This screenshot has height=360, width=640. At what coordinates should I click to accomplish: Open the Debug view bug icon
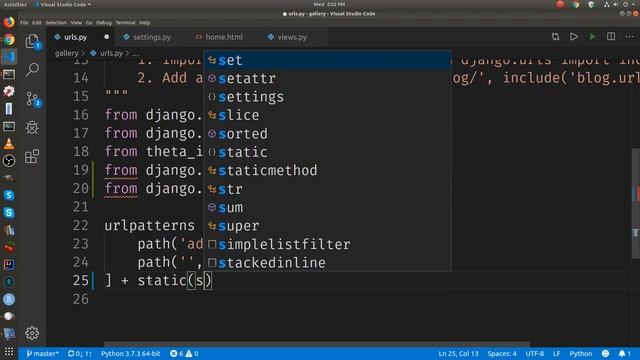32,128
